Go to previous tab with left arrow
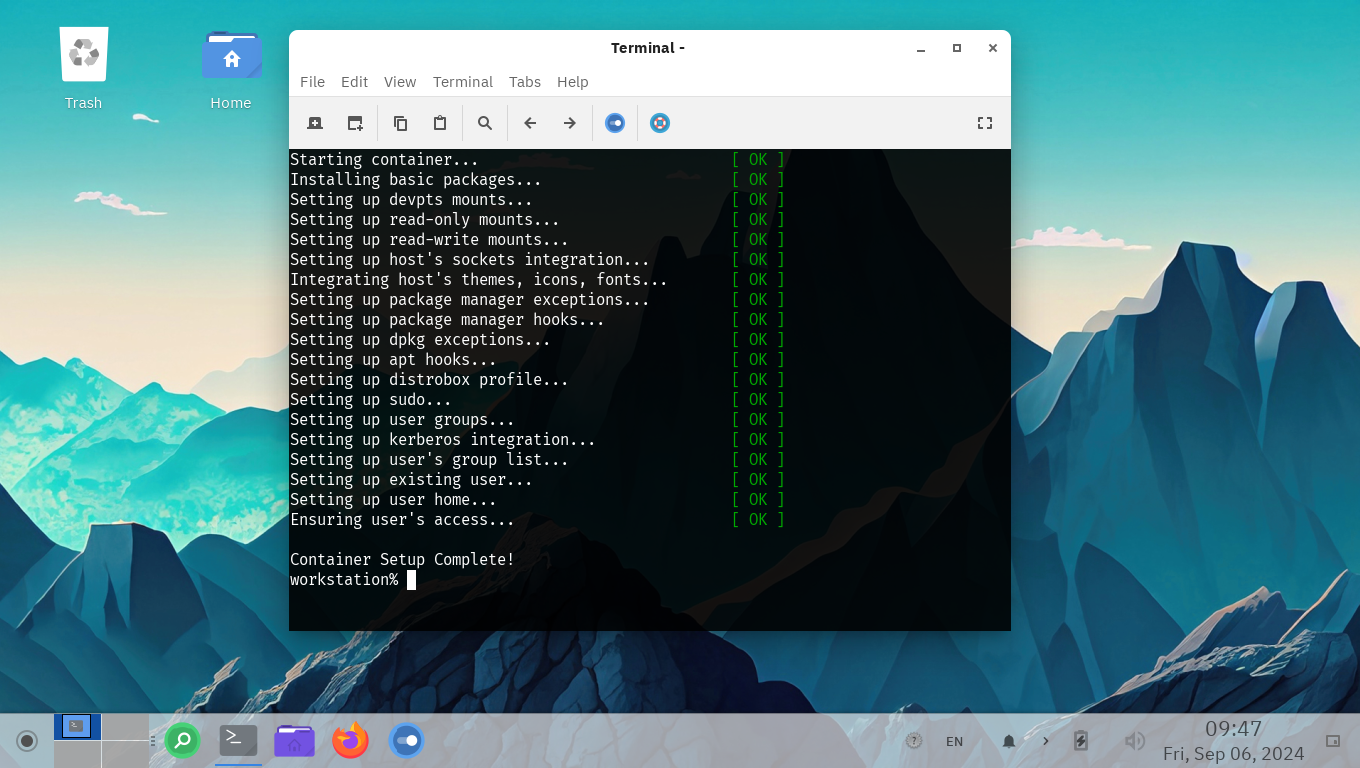The width and height of the screenshot is (1360, 768). tap(530, 123)
